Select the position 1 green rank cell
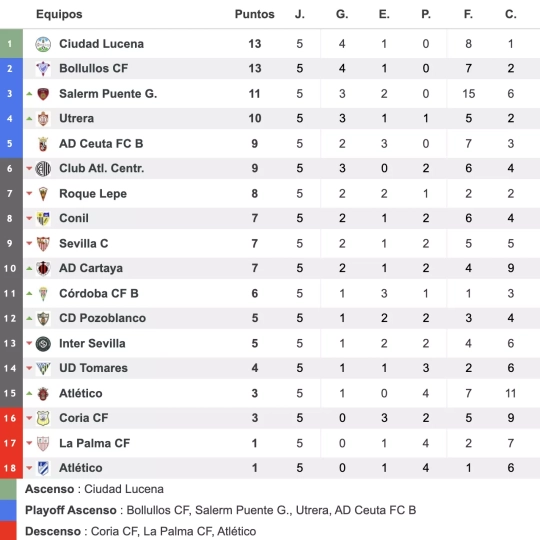Screen dimensions: 540x540 click(x=11, y=44)
